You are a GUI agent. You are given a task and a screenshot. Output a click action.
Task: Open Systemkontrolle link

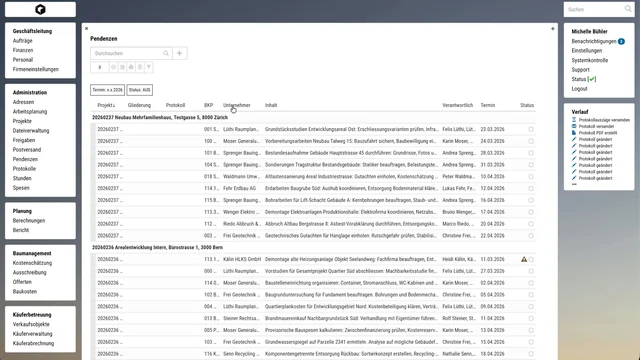(590, 60)
